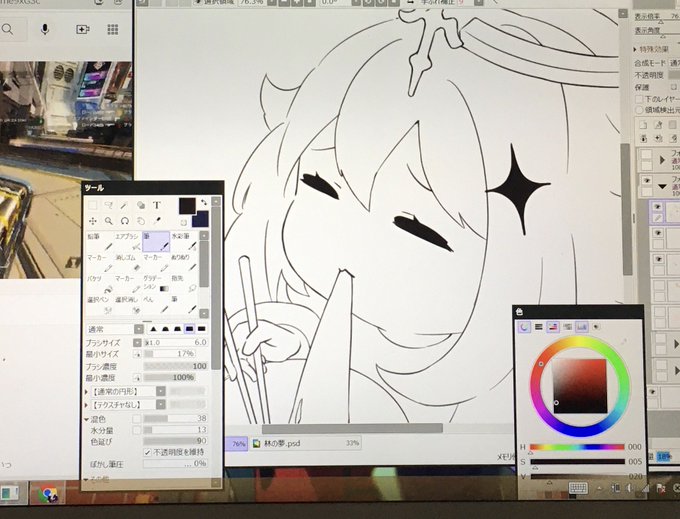Choose the 選択消し selection eraser
Screen dimensions: 680x519
128,304
